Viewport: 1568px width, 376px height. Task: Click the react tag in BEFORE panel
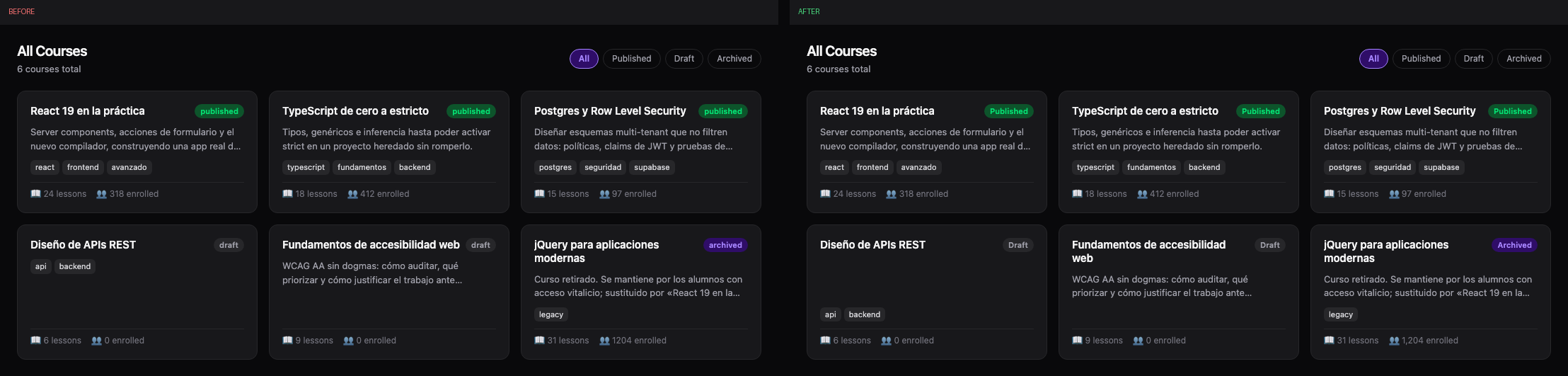(x=45, y=168)
